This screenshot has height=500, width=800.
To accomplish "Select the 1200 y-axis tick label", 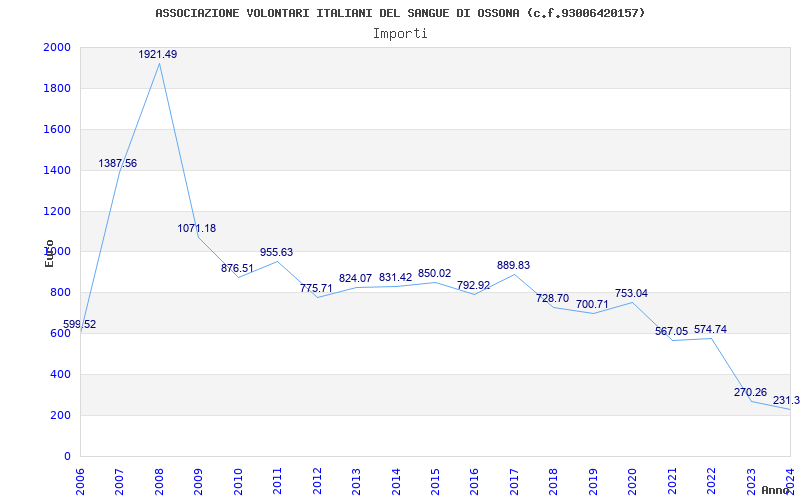I will pos(58,211).
